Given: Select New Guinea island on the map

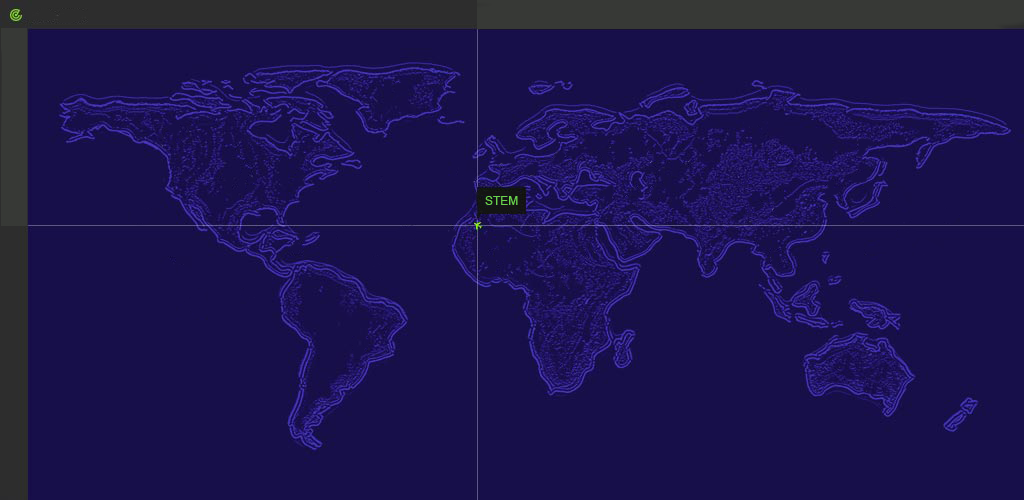Looking at the screenshot, I should pos(870,314).
